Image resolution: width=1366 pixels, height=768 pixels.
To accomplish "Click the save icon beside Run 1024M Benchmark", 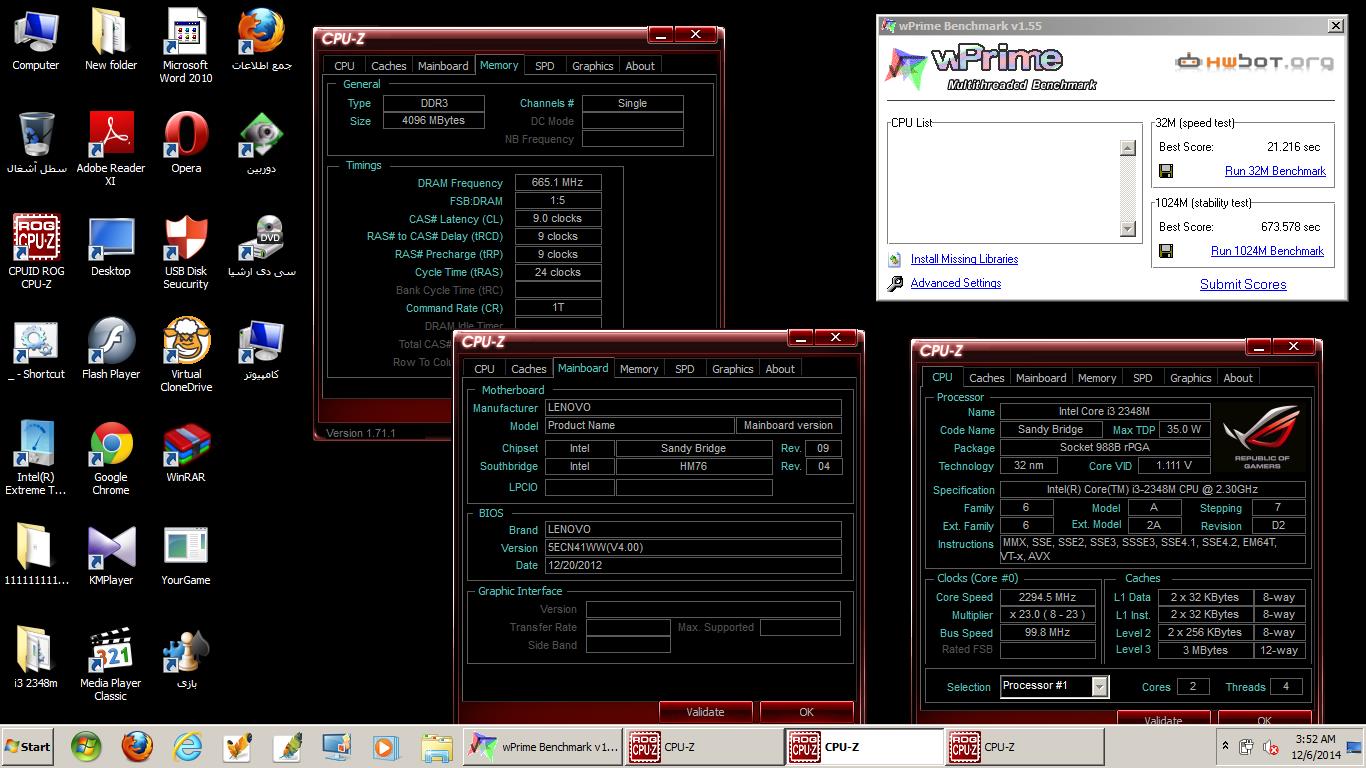I will point(1166,251).
